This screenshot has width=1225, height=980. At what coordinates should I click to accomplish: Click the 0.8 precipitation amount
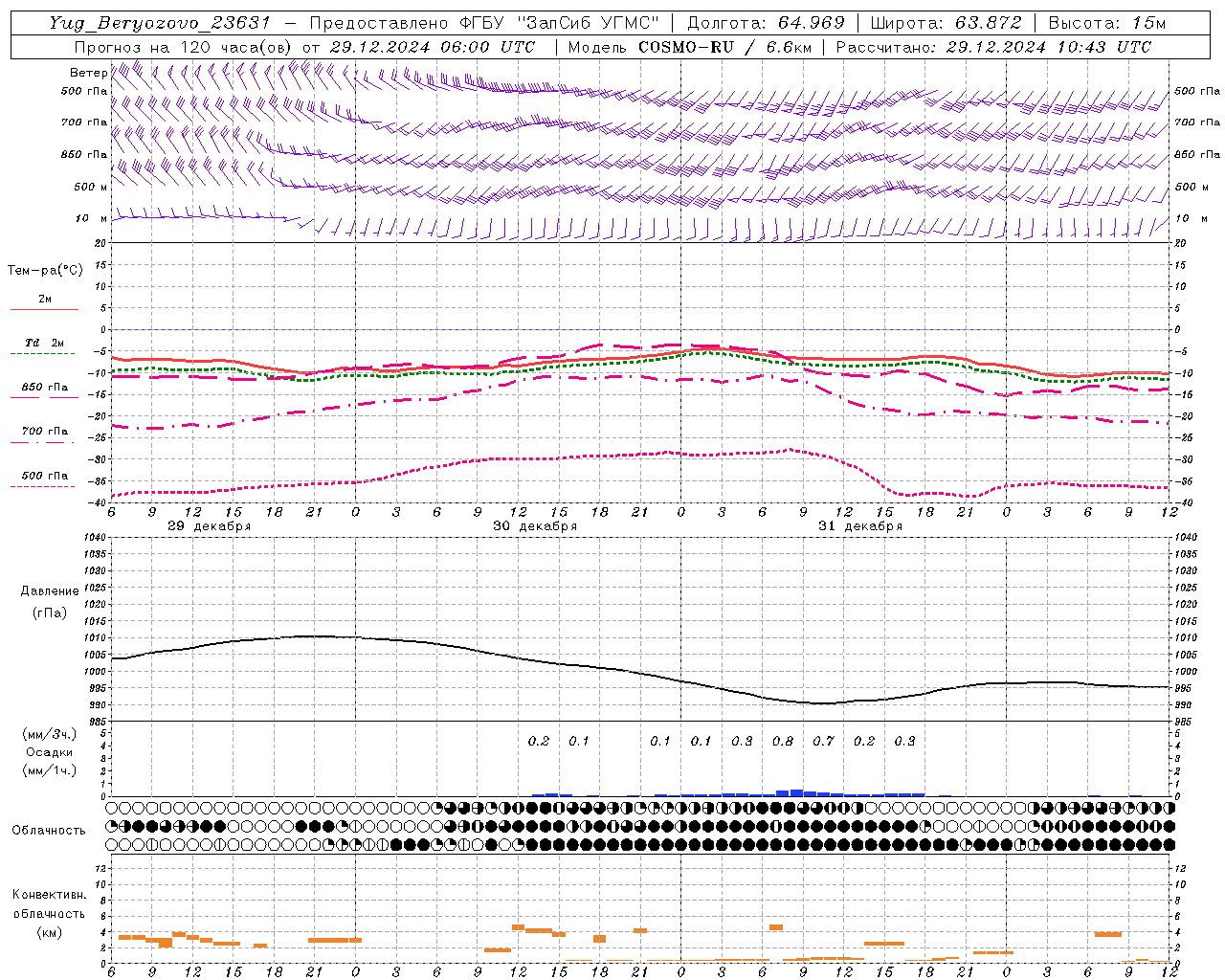click(783, 741)
